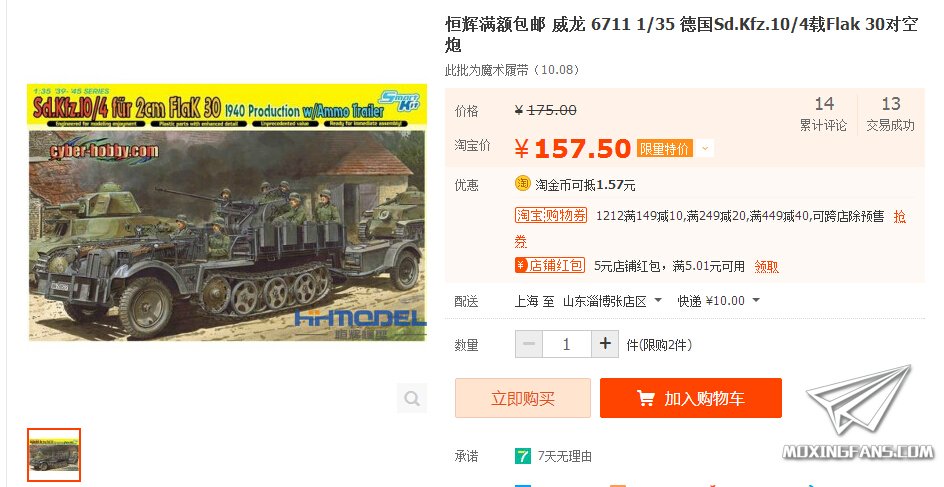This screenshot has height=487, width=944.
Task: Click the 店铺红包 red packet badge
Action: [x=550, y=265]
